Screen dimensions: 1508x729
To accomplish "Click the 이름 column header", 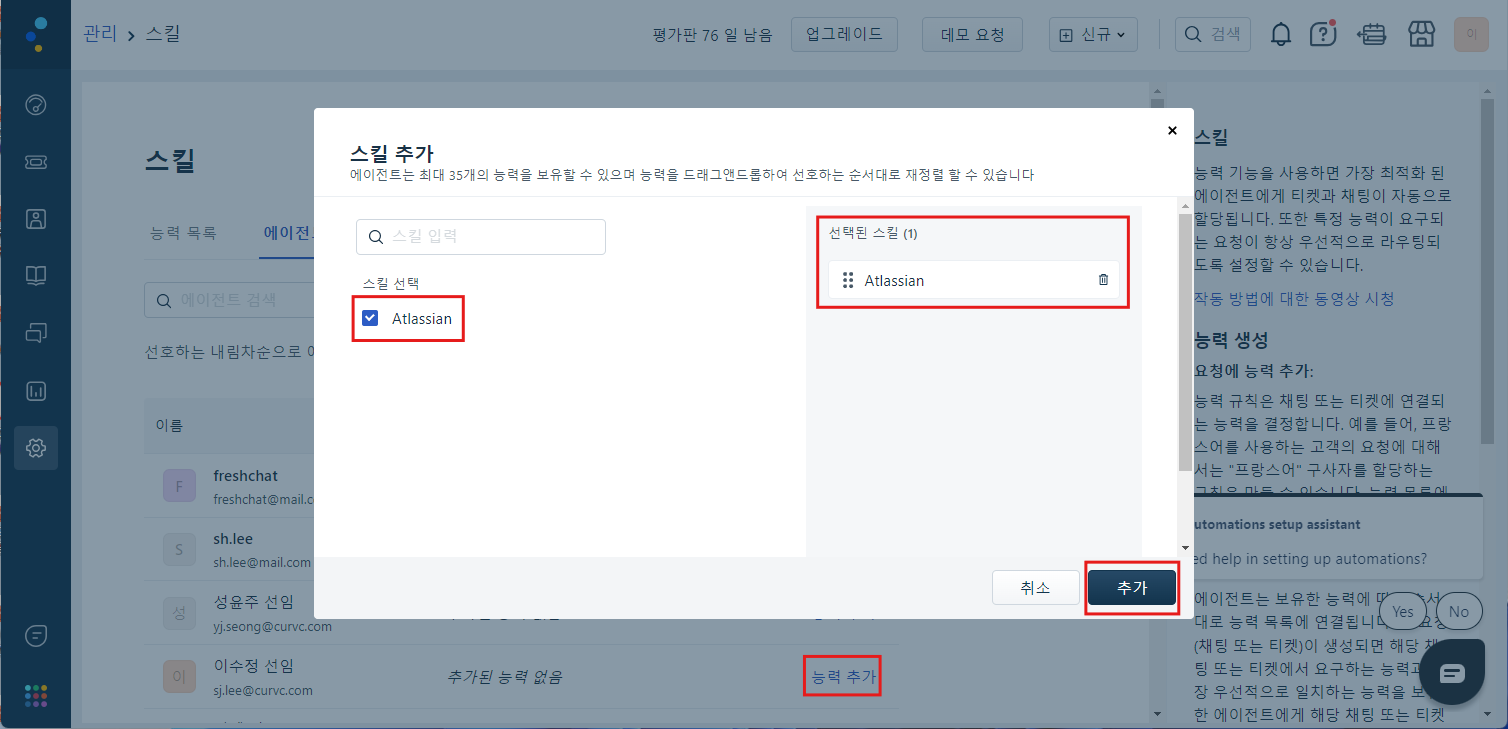I will coord(169,426).
